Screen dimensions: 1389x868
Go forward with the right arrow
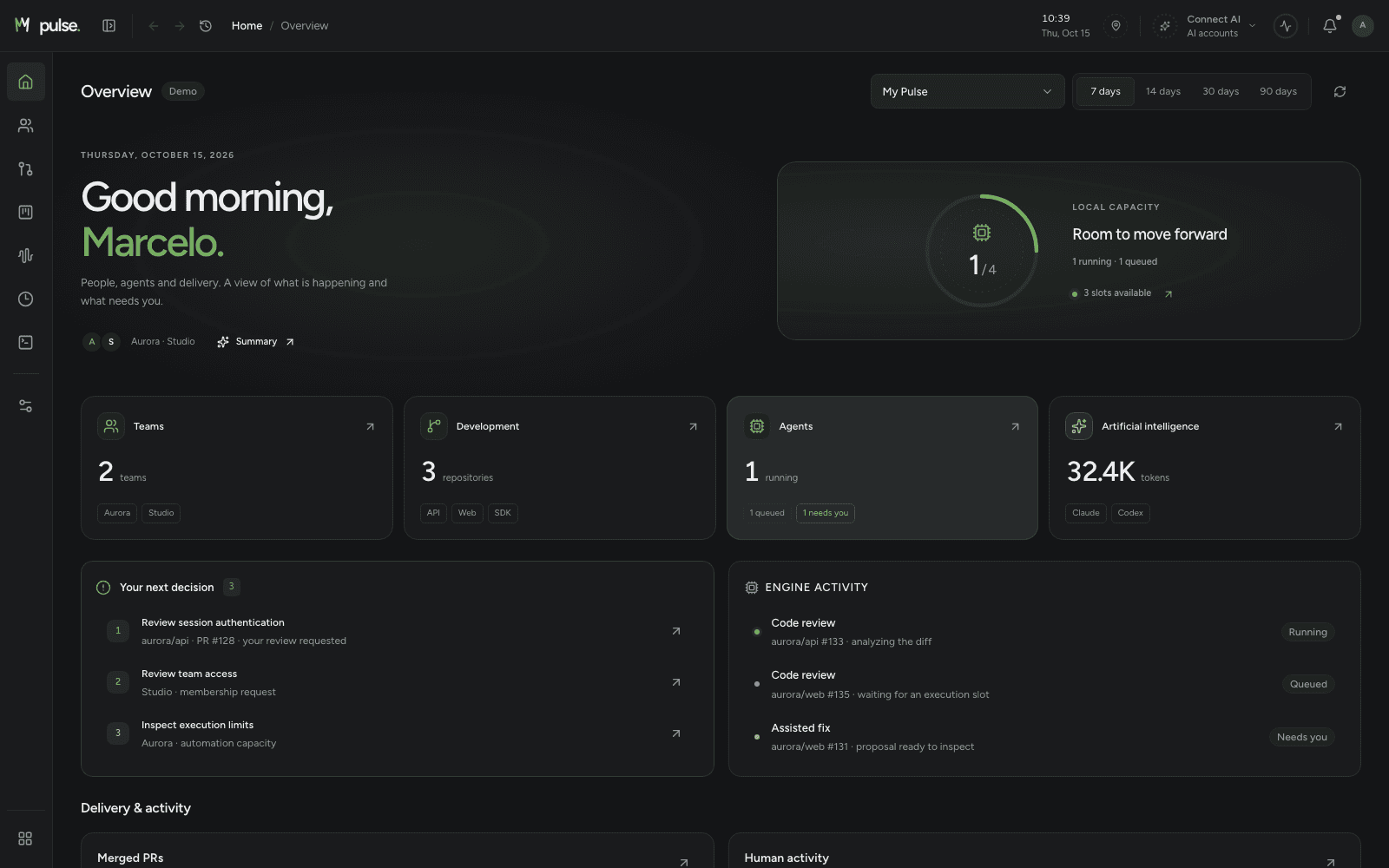[180, 26]
